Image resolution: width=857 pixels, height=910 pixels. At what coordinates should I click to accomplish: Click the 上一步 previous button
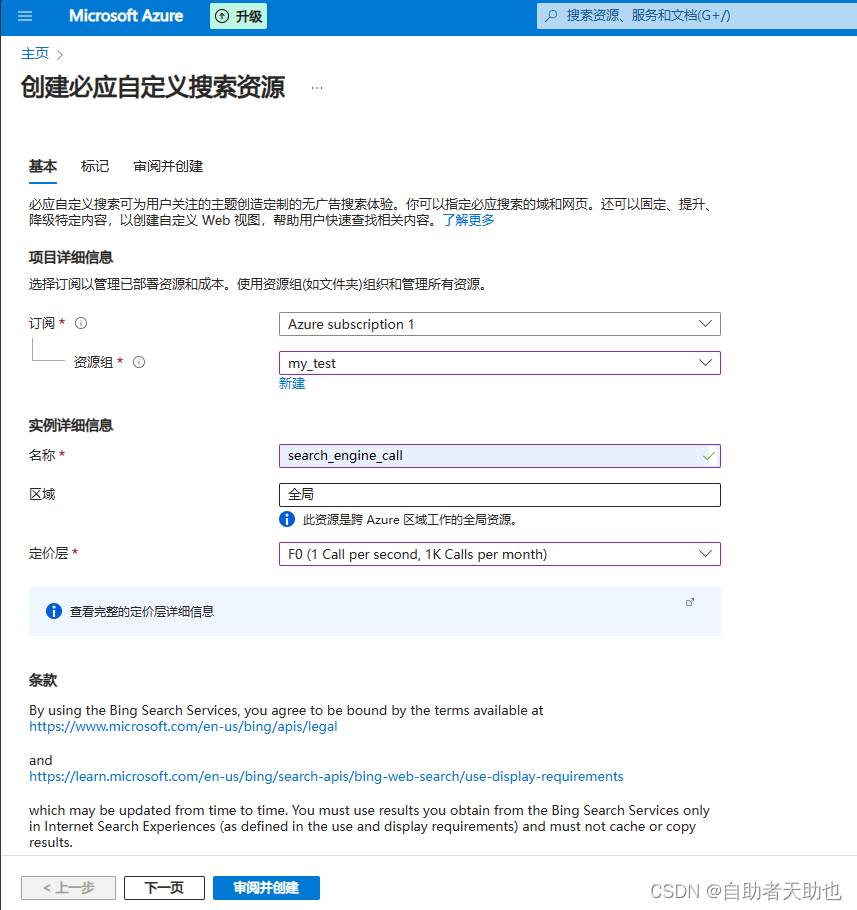[x=68, y=887]
